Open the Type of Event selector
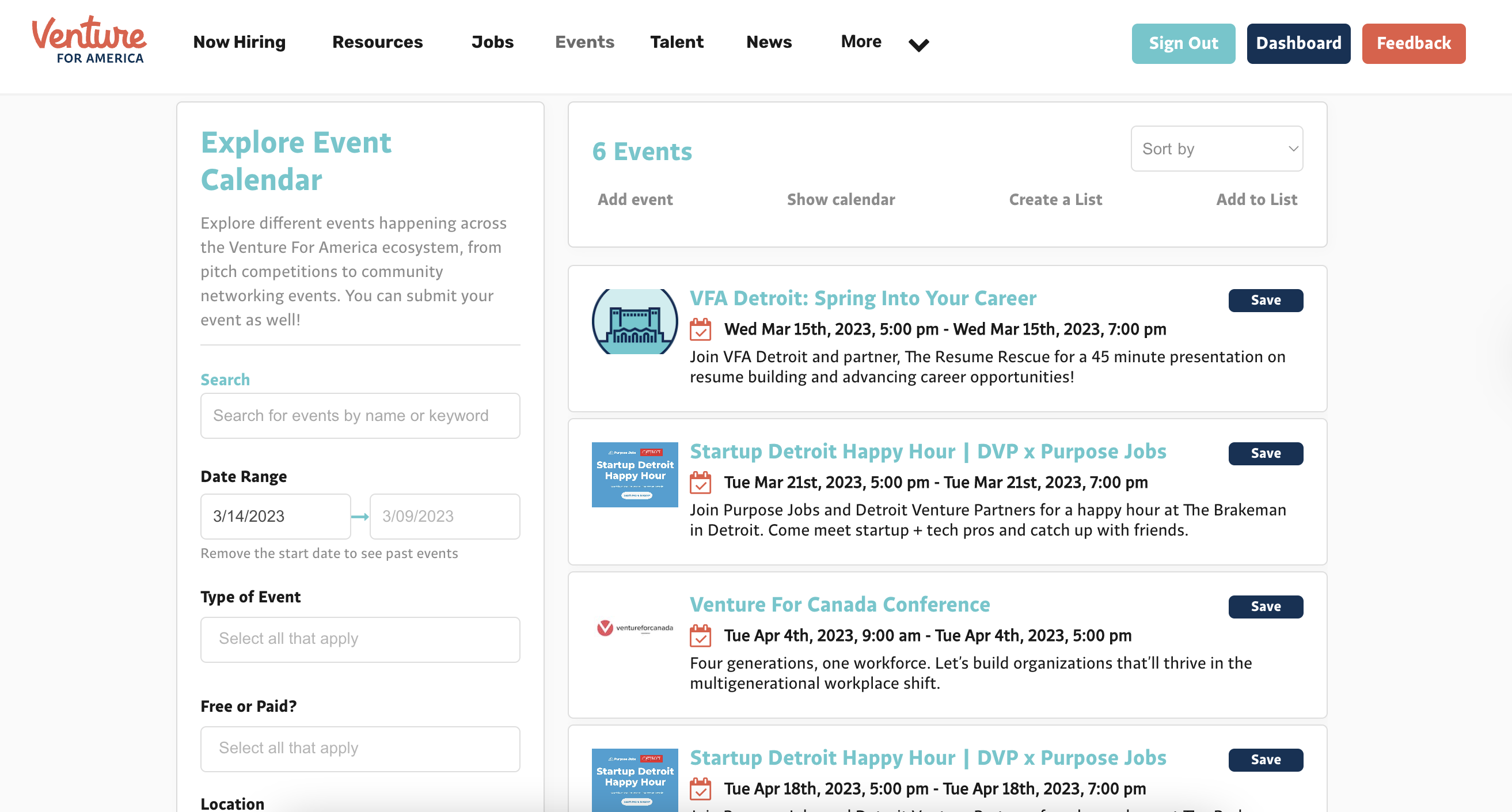 360,639
